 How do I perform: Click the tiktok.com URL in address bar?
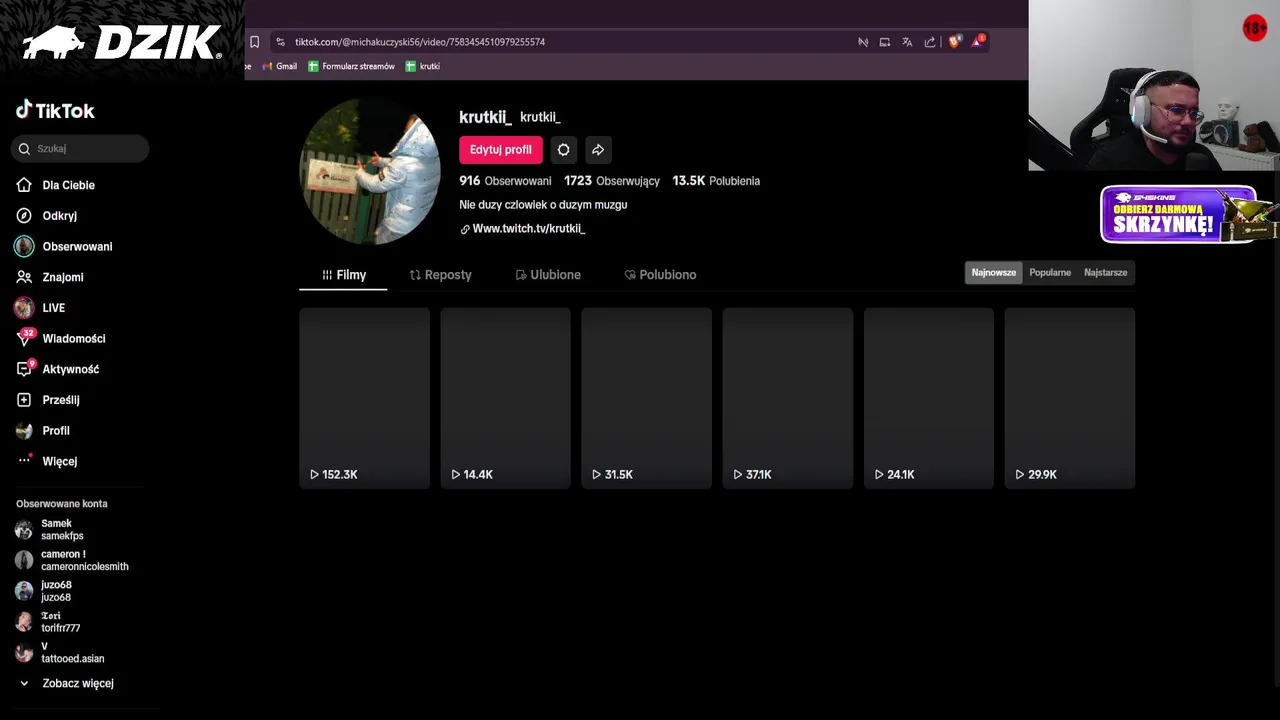(420, 42)
